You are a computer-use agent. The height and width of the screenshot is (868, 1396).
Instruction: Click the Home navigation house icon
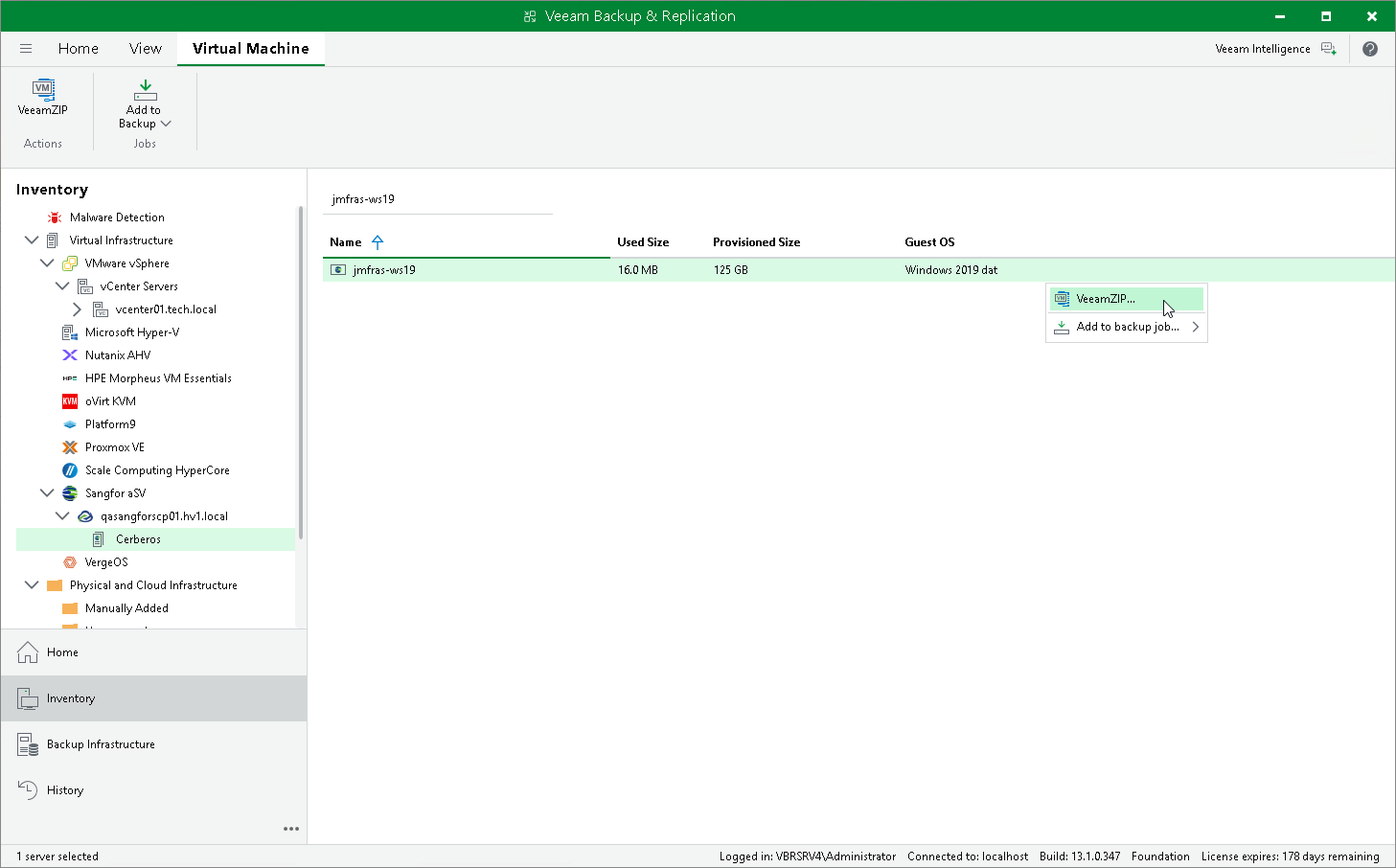pos(28,652)
